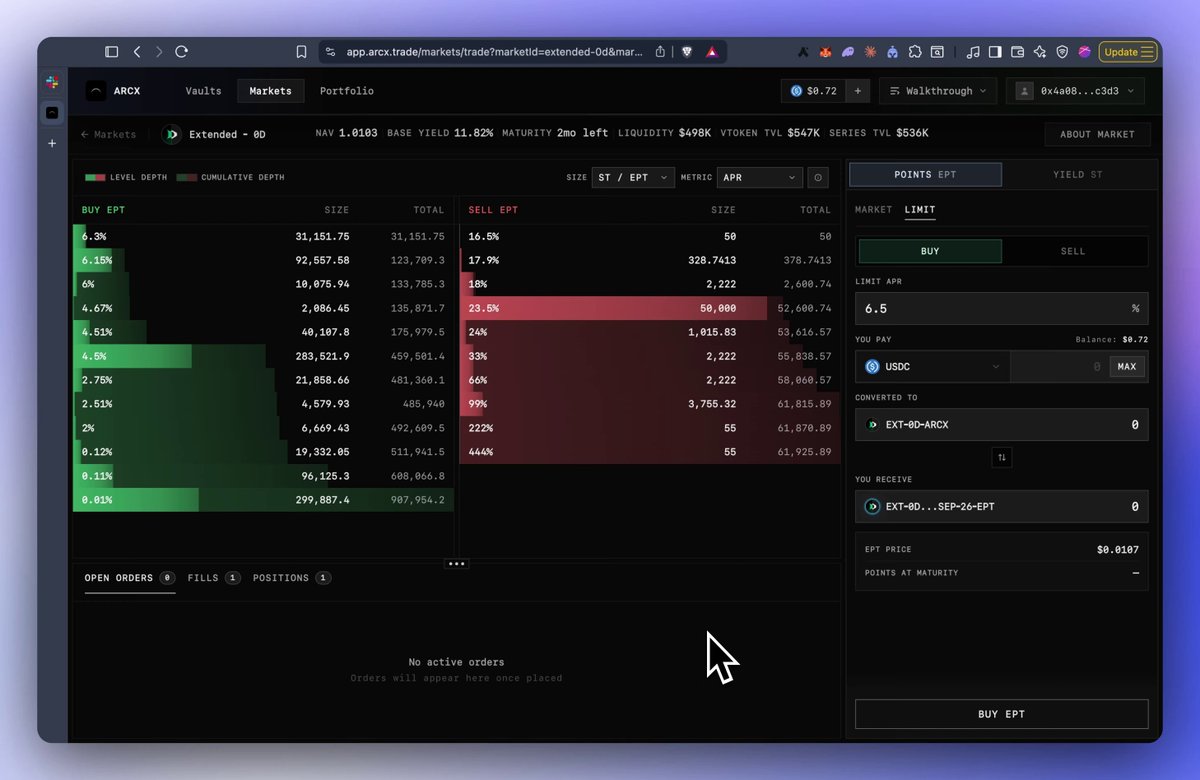This screenshot has height=780, width=1200.
Task: Submit with the Buy EPT button
Action: (1001, 714)
